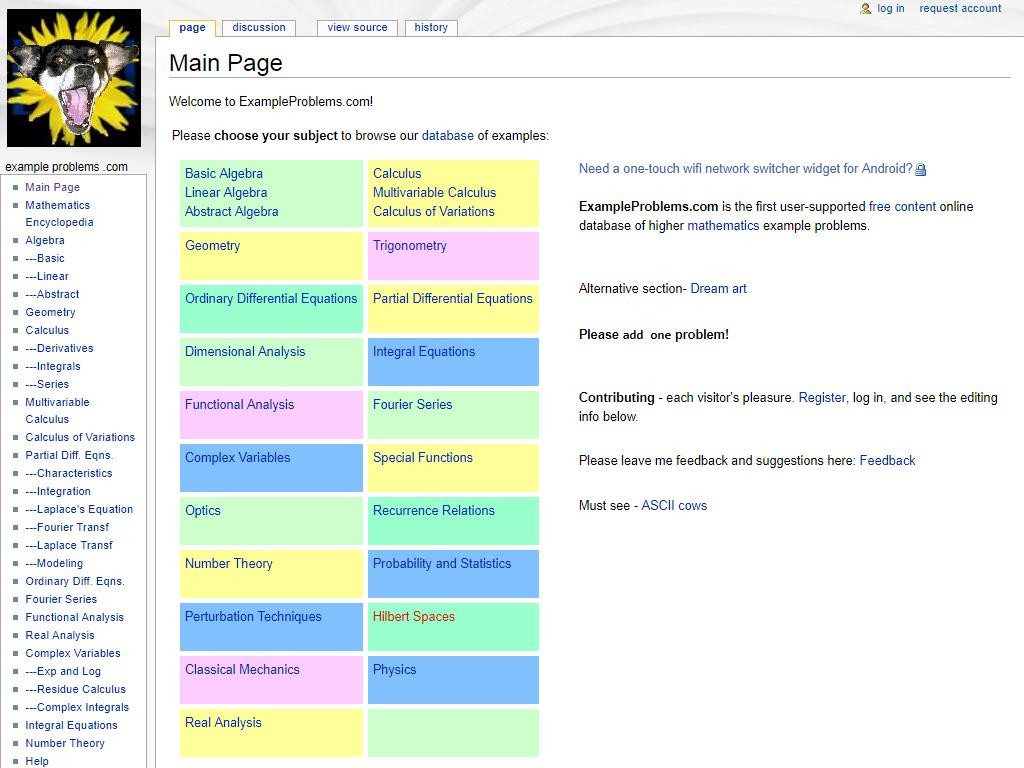Open Calculus of Variations in subject table
This screenshot has height=768, width=1024.
click(x=433, y=212)
